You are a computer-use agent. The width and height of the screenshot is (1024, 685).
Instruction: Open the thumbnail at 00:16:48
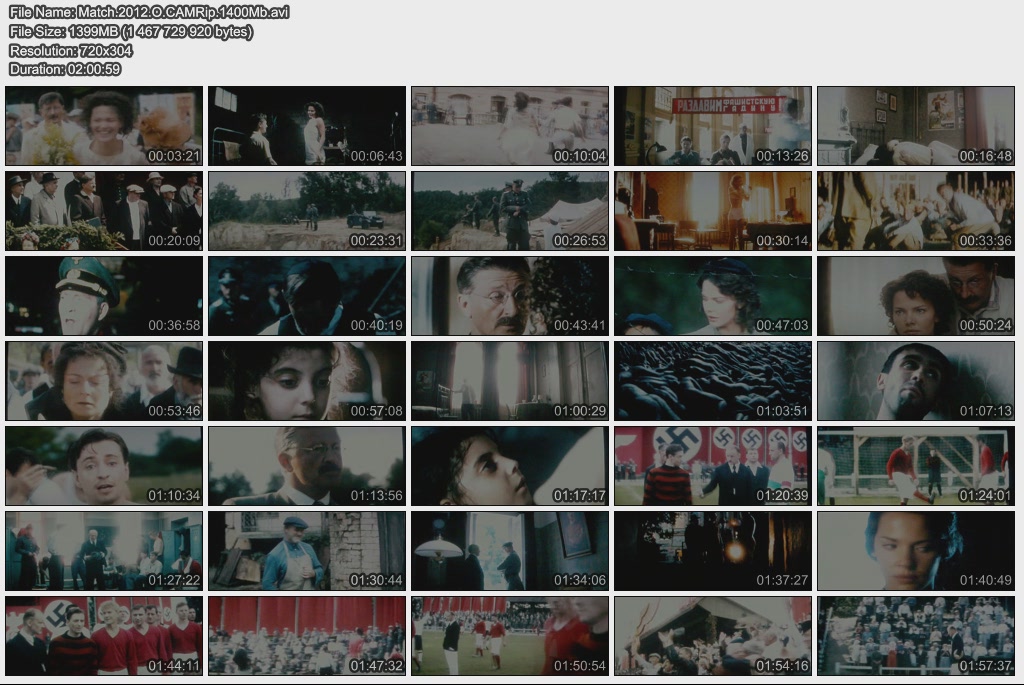[x=916, y=125]
